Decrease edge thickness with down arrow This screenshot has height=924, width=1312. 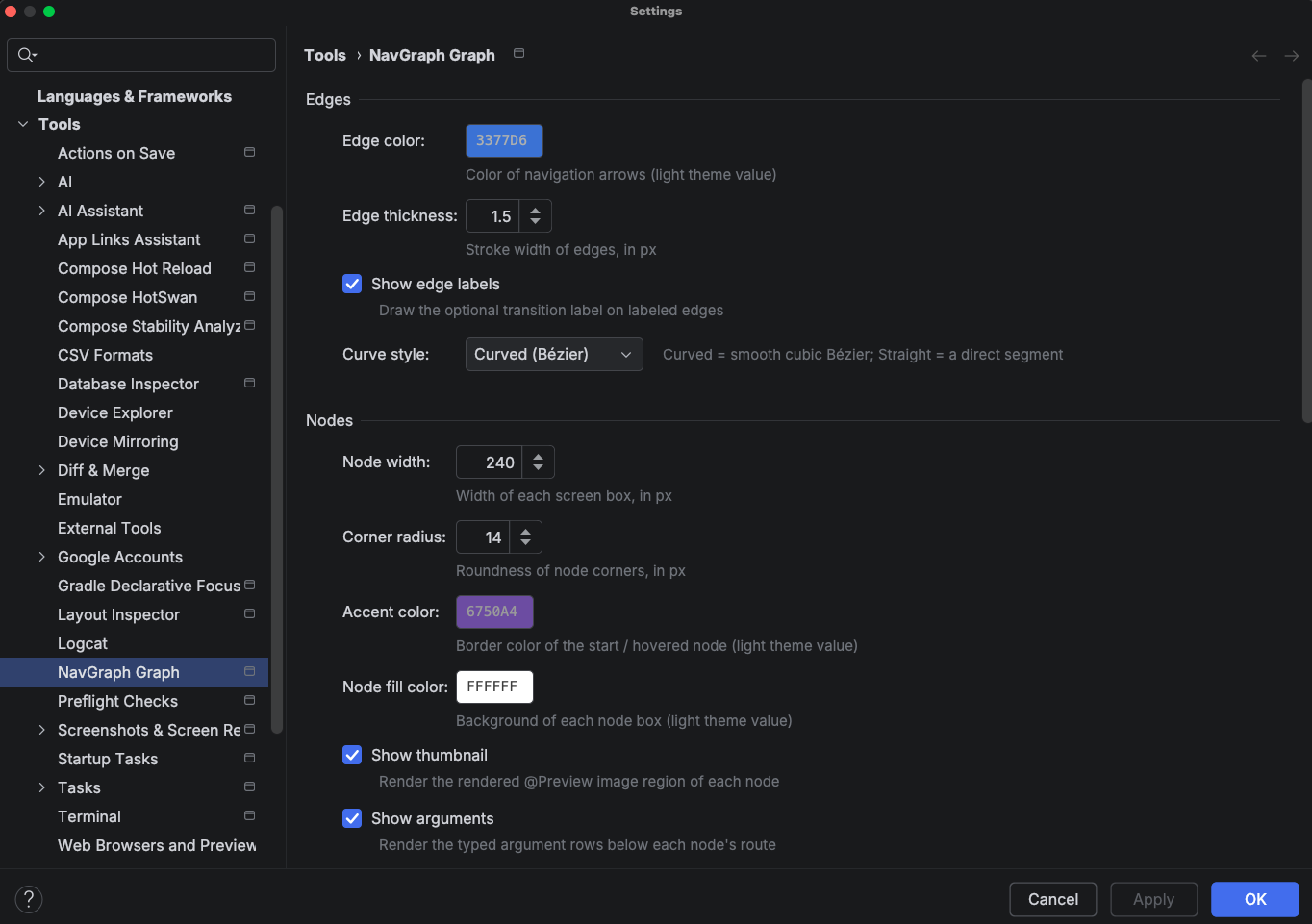point(536,223)
